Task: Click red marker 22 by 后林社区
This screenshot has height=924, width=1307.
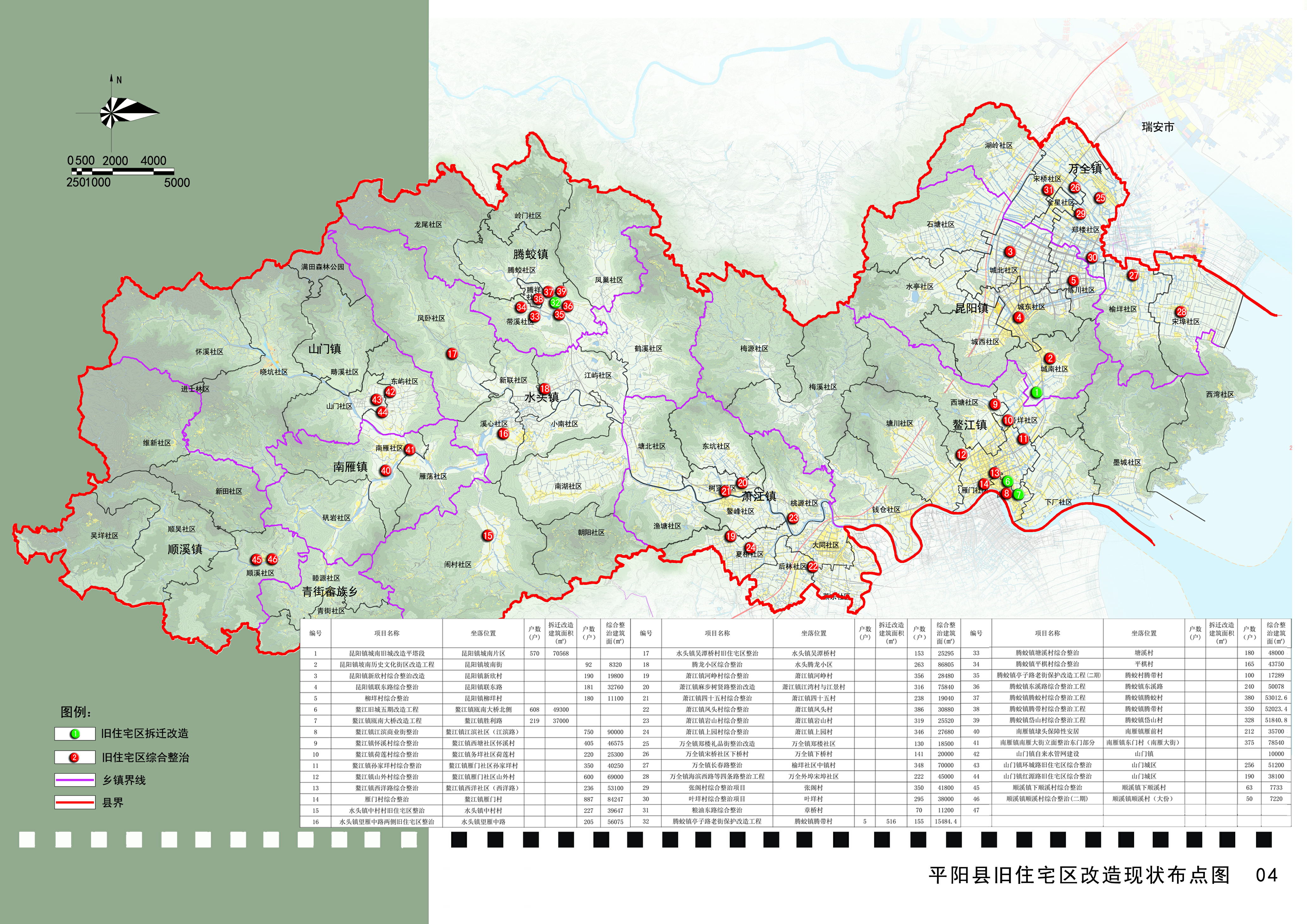Action: [813, 566]
